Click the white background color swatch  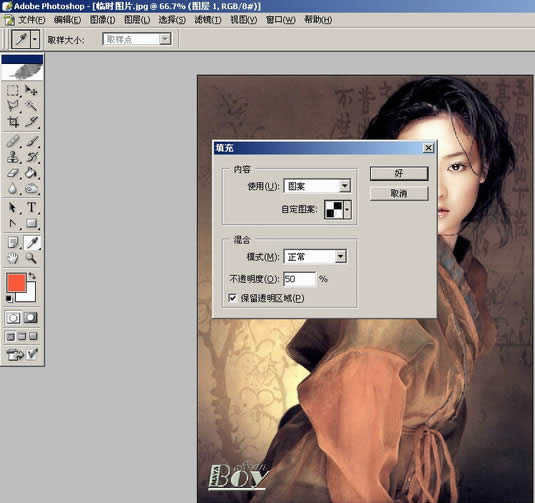(x=29, y=296)
